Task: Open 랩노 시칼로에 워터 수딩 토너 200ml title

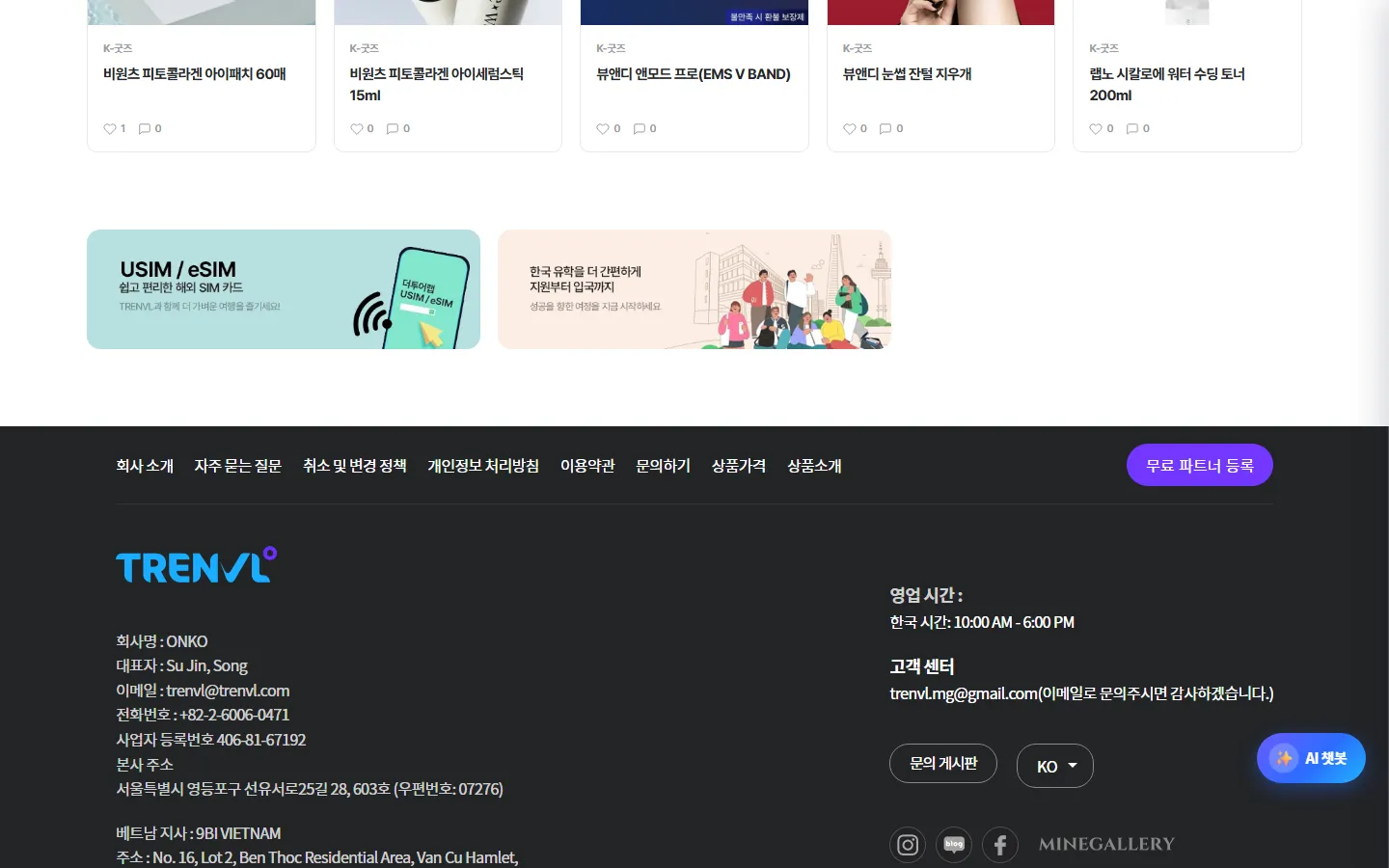Action: pyautogui.click(x=1167, y=84)
